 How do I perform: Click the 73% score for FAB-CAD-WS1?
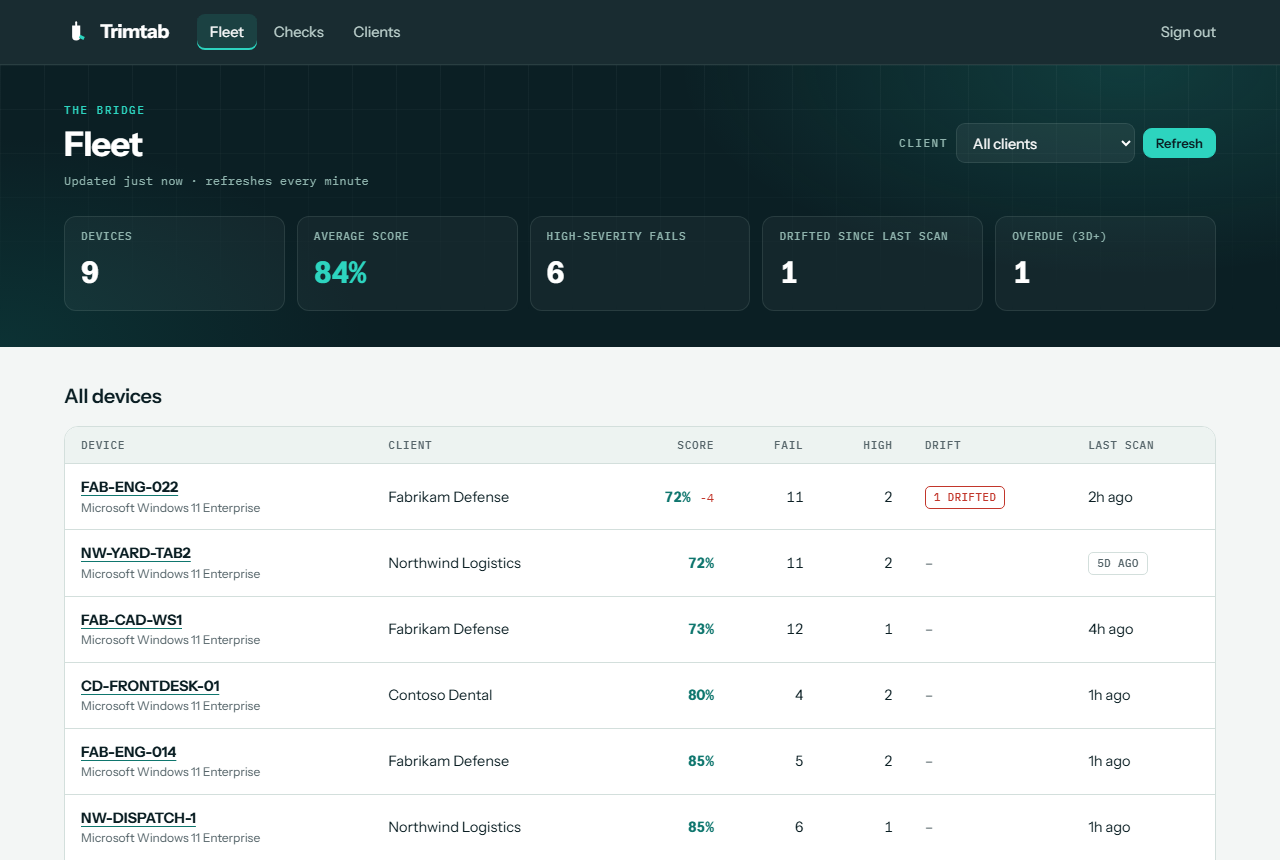tap(701, 629)
